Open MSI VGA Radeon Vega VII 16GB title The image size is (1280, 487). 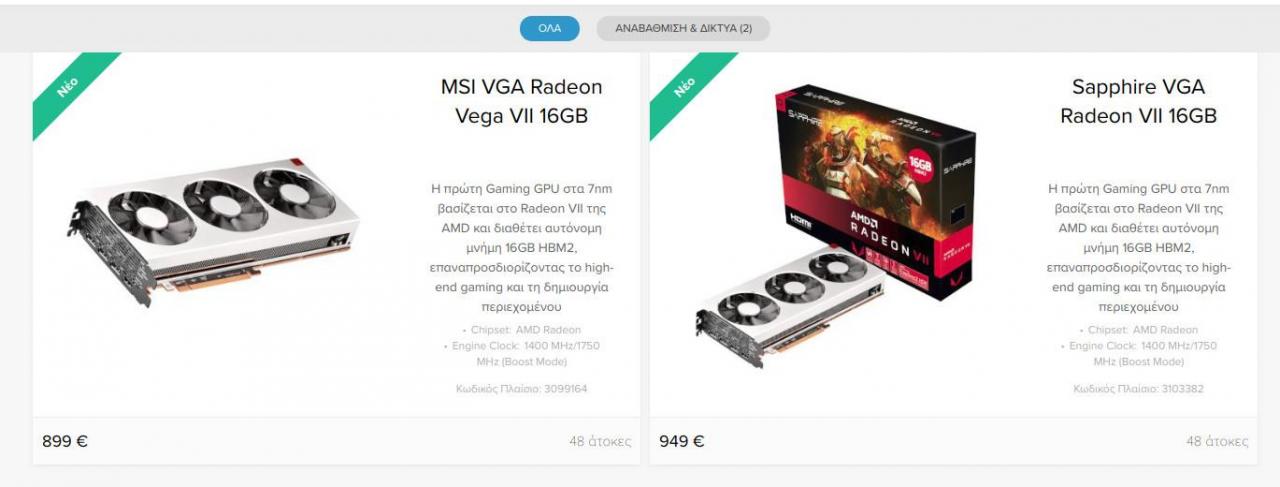tap(521, 101)
